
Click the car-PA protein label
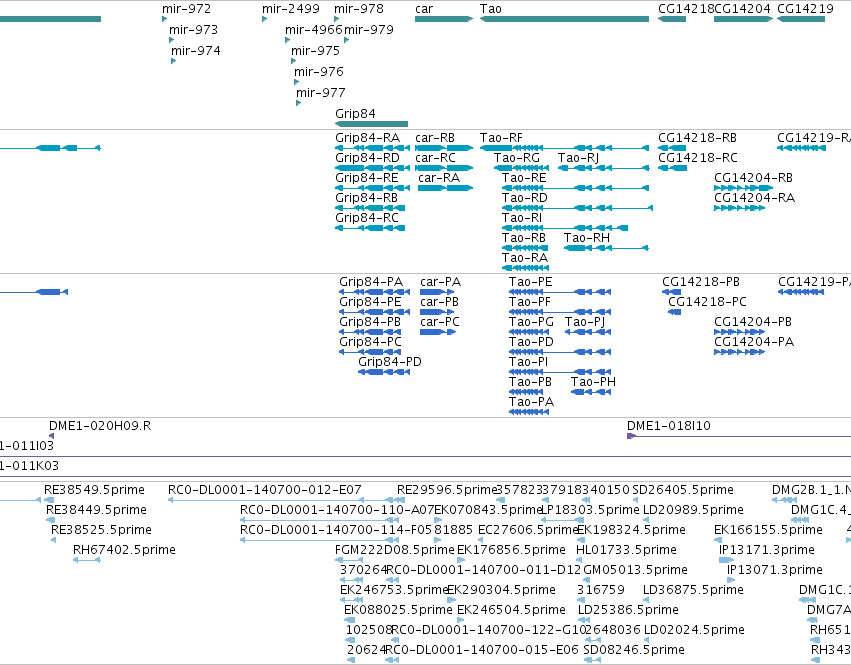click(x=440, y=282)
